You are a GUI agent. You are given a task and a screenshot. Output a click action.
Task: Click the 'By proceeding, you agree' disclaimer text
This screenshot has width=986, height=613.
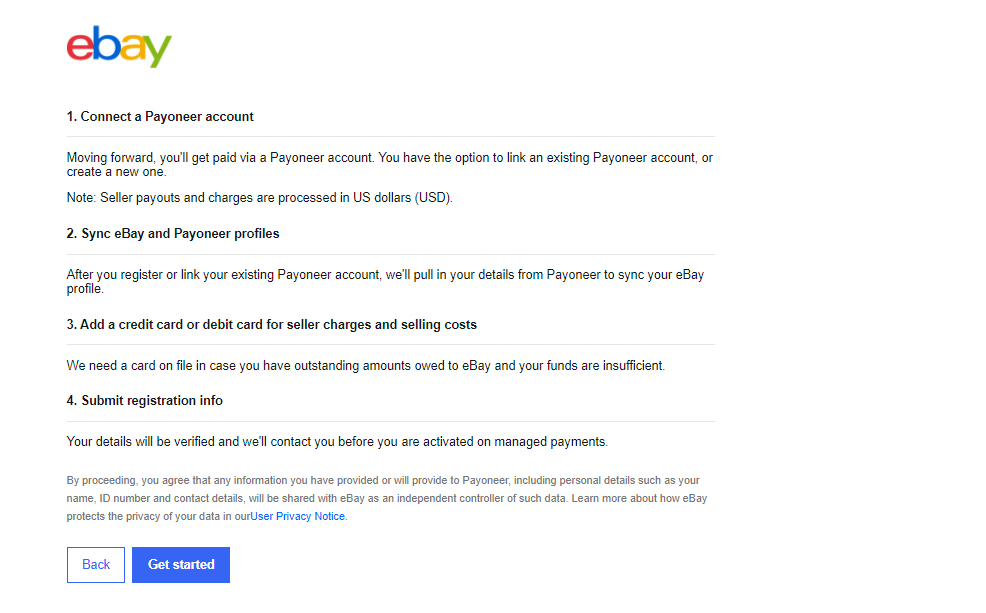387,498
